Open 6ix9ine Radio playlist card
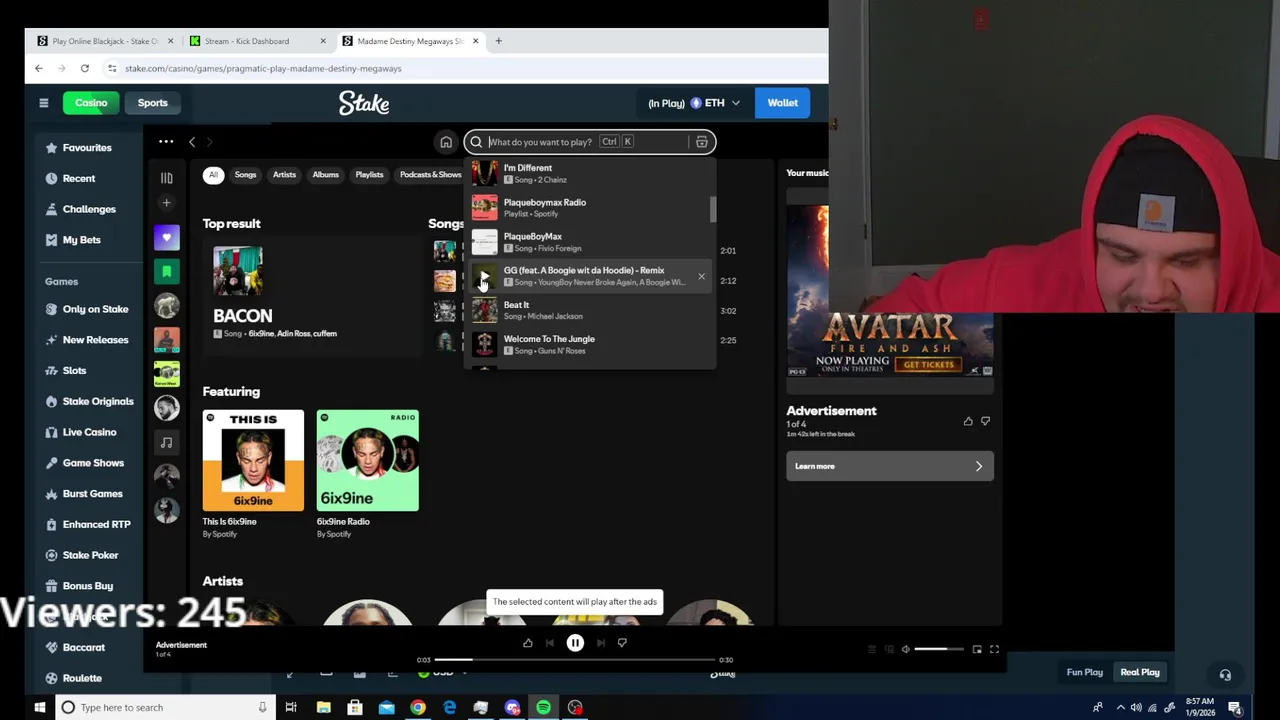Image resolution: width=1280 pixels, height=720 pixels. click(367, 474)
